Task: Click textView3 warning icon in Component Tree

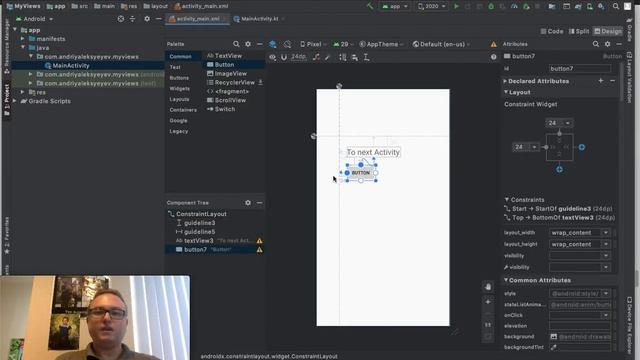Action: pos(259,241)
